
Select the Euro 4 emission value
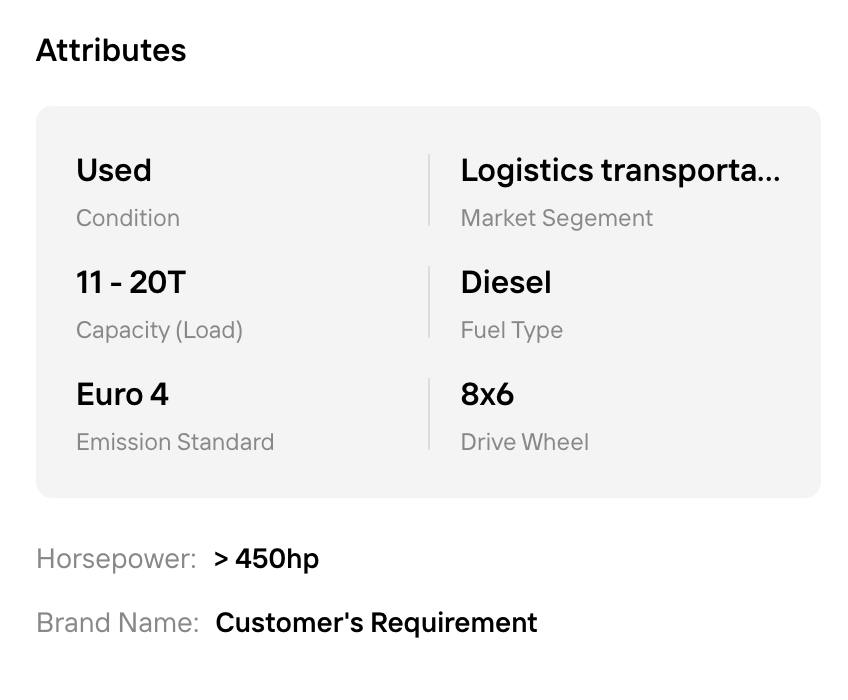tap(122, 394)
